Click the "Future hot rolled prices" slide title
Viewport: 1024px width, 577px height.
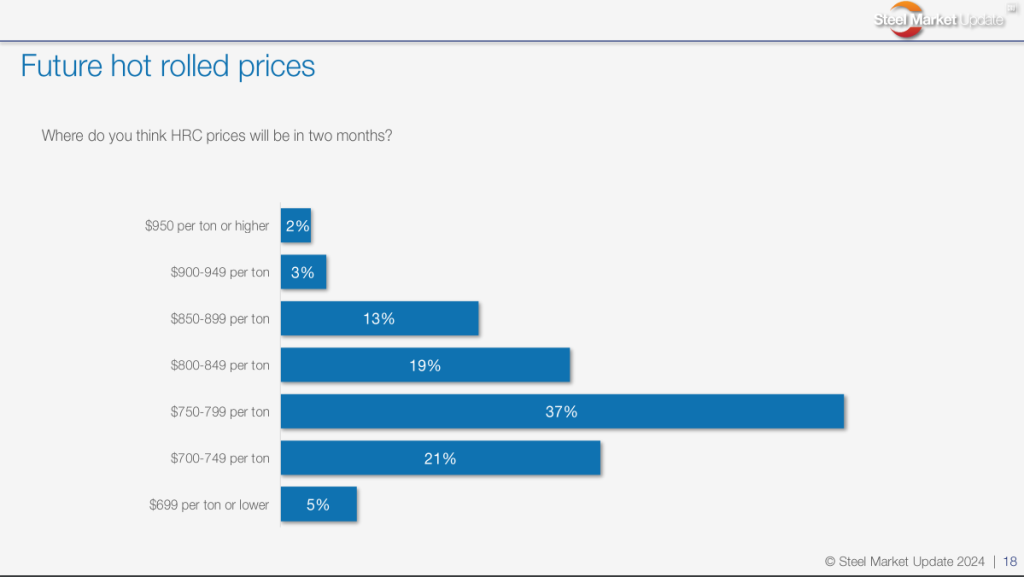click(x=168, y=66)
